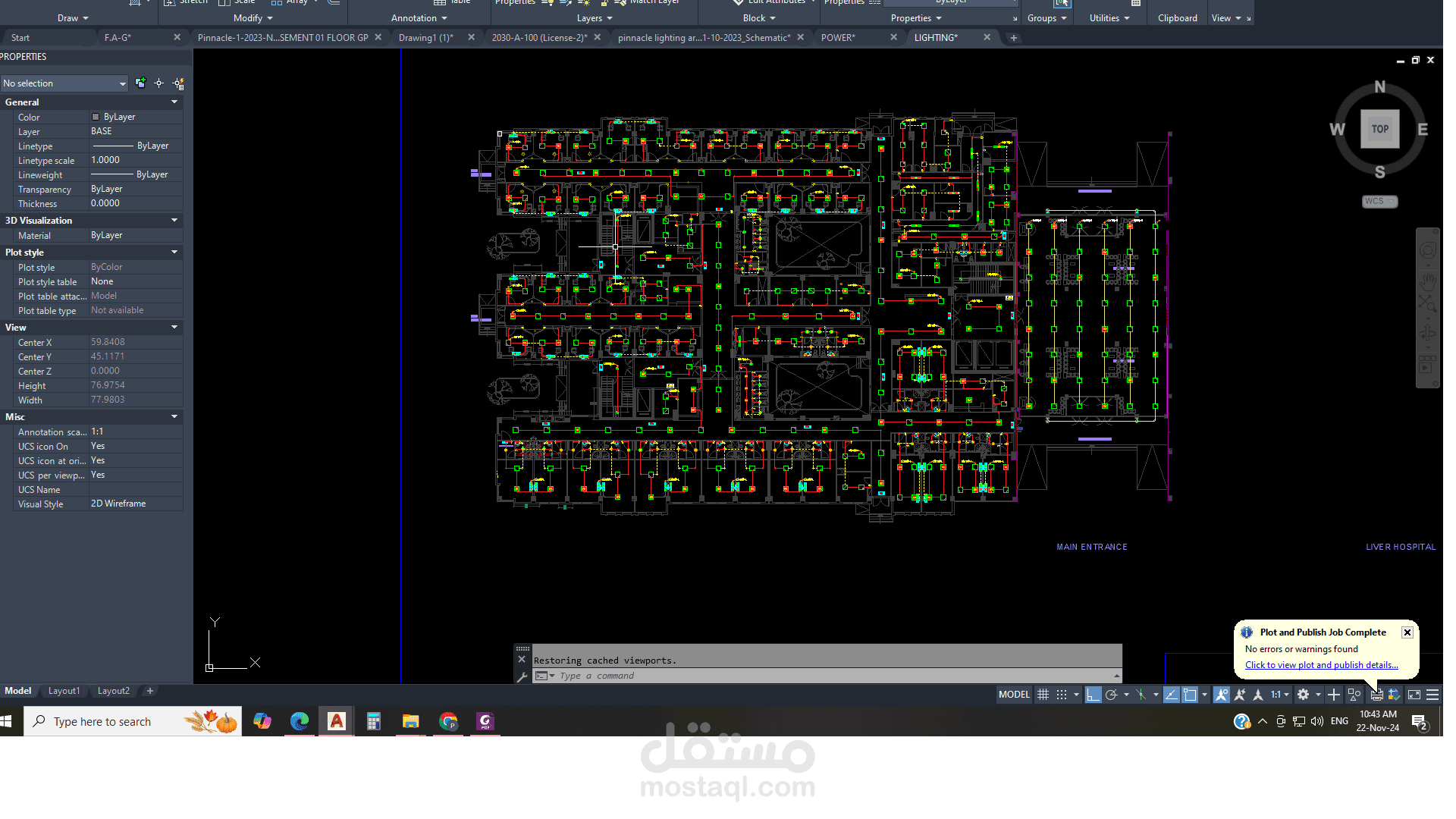The width and height of the screenshot is (1456, 819).
Task: Click Windows taskbar search box
Action: 133,721
